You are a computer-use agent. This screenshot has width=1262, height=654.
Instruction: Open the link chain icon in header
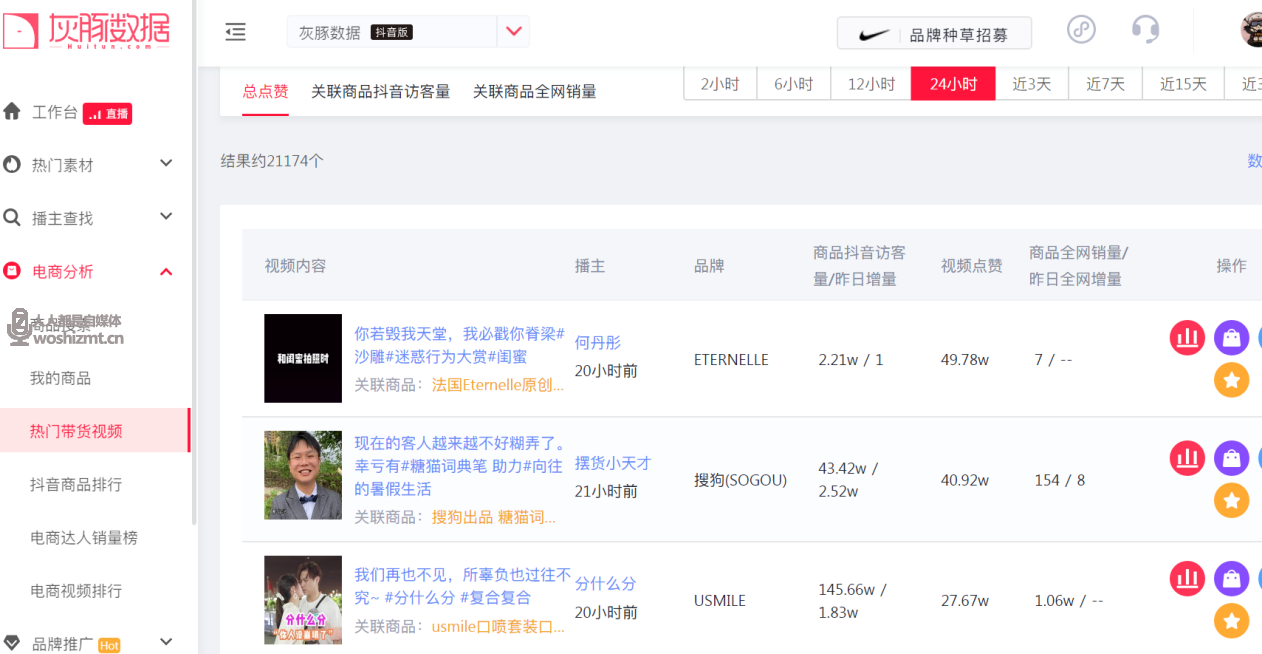[x=1081, y=29]
